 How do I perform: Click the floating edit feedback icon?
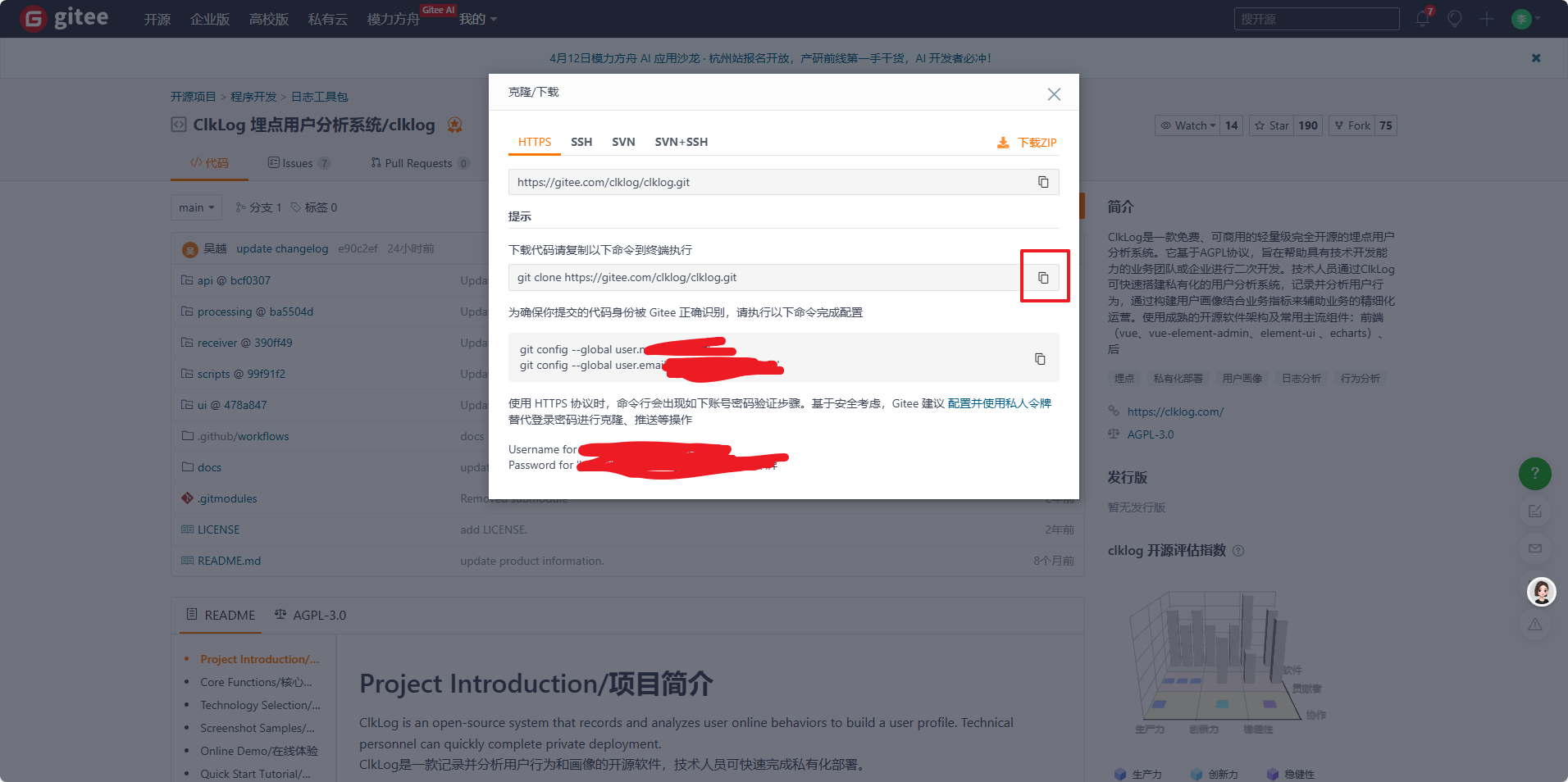(x=1535, y=511)
